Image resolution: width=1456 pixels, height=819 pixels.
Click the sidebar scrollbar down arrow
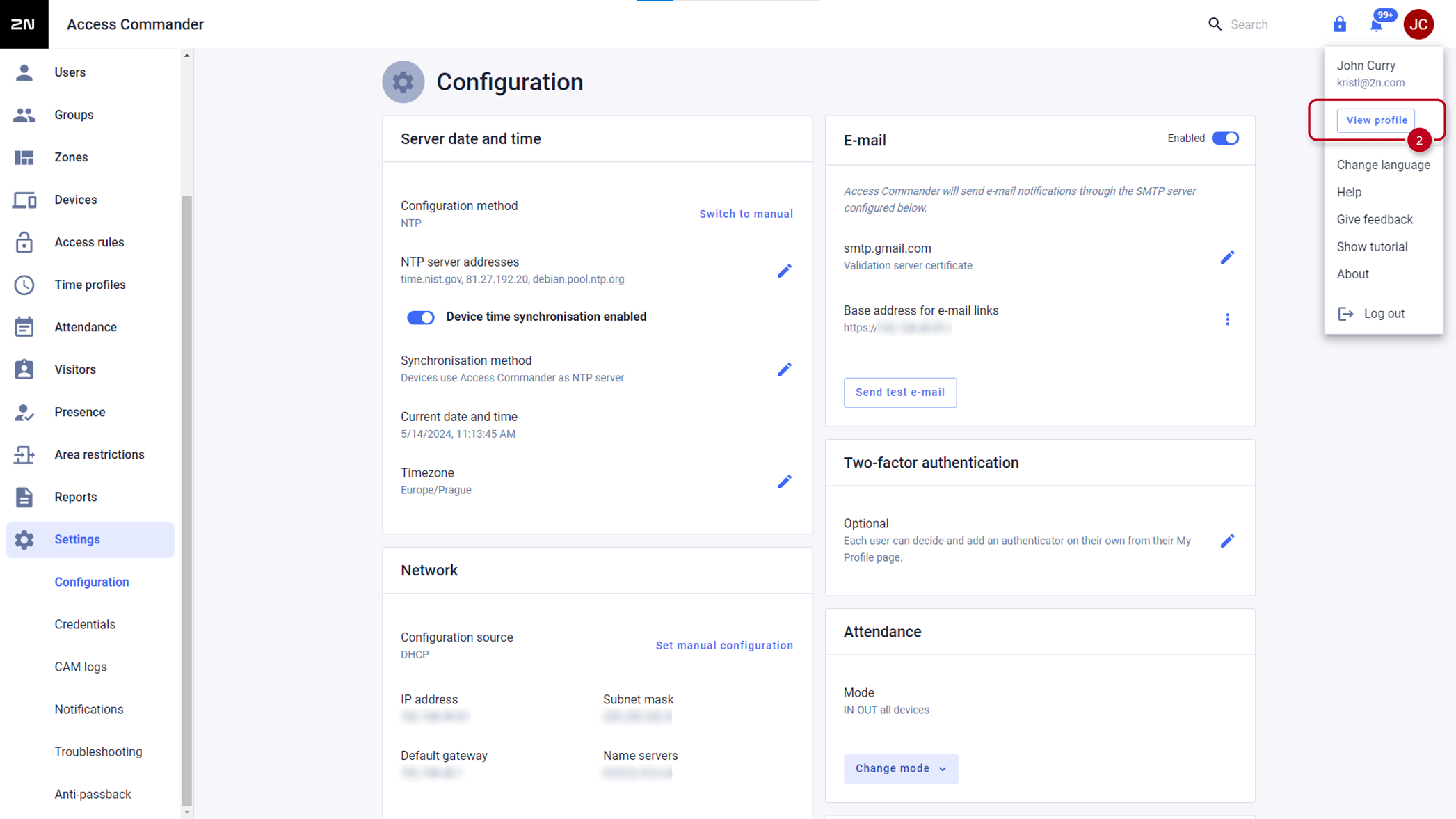coord(186,812)
